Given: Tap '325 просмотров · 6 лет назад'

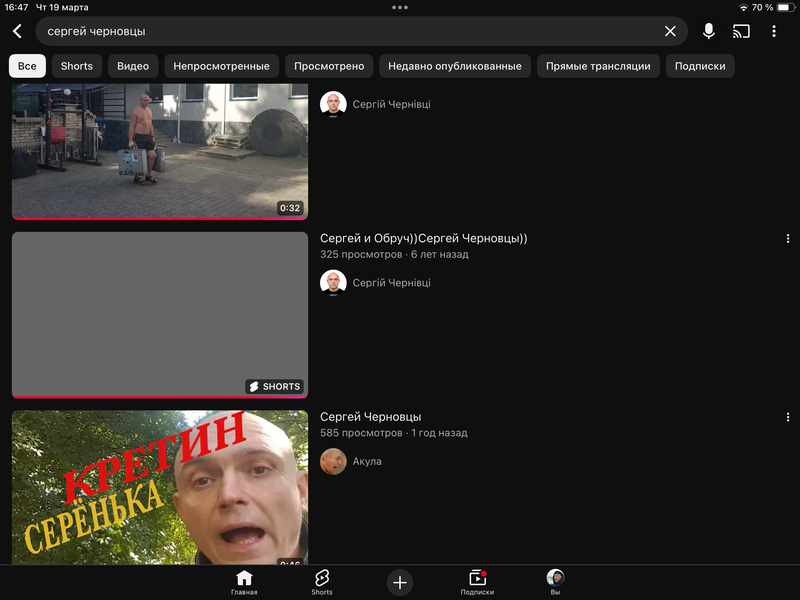Looking at the screenshot, I should (x=394, y=254).
